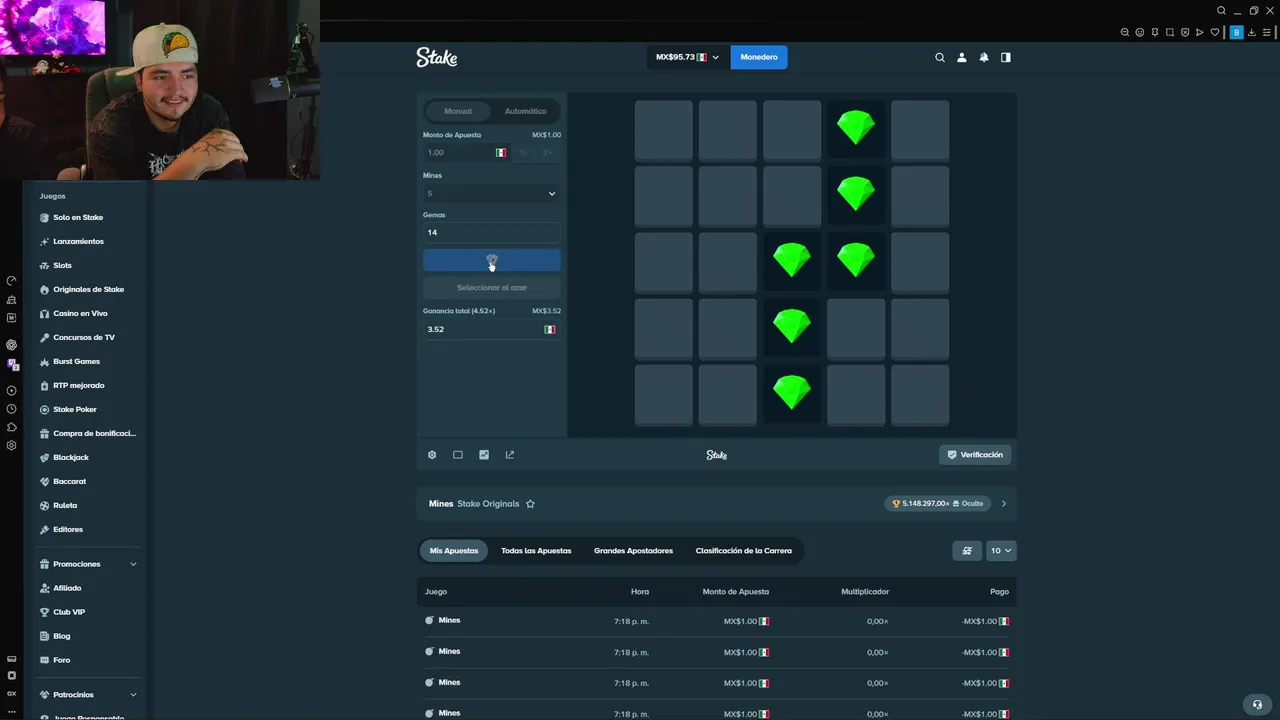Reveal the top-left unrevealed Mines tile

pos(663,129)
